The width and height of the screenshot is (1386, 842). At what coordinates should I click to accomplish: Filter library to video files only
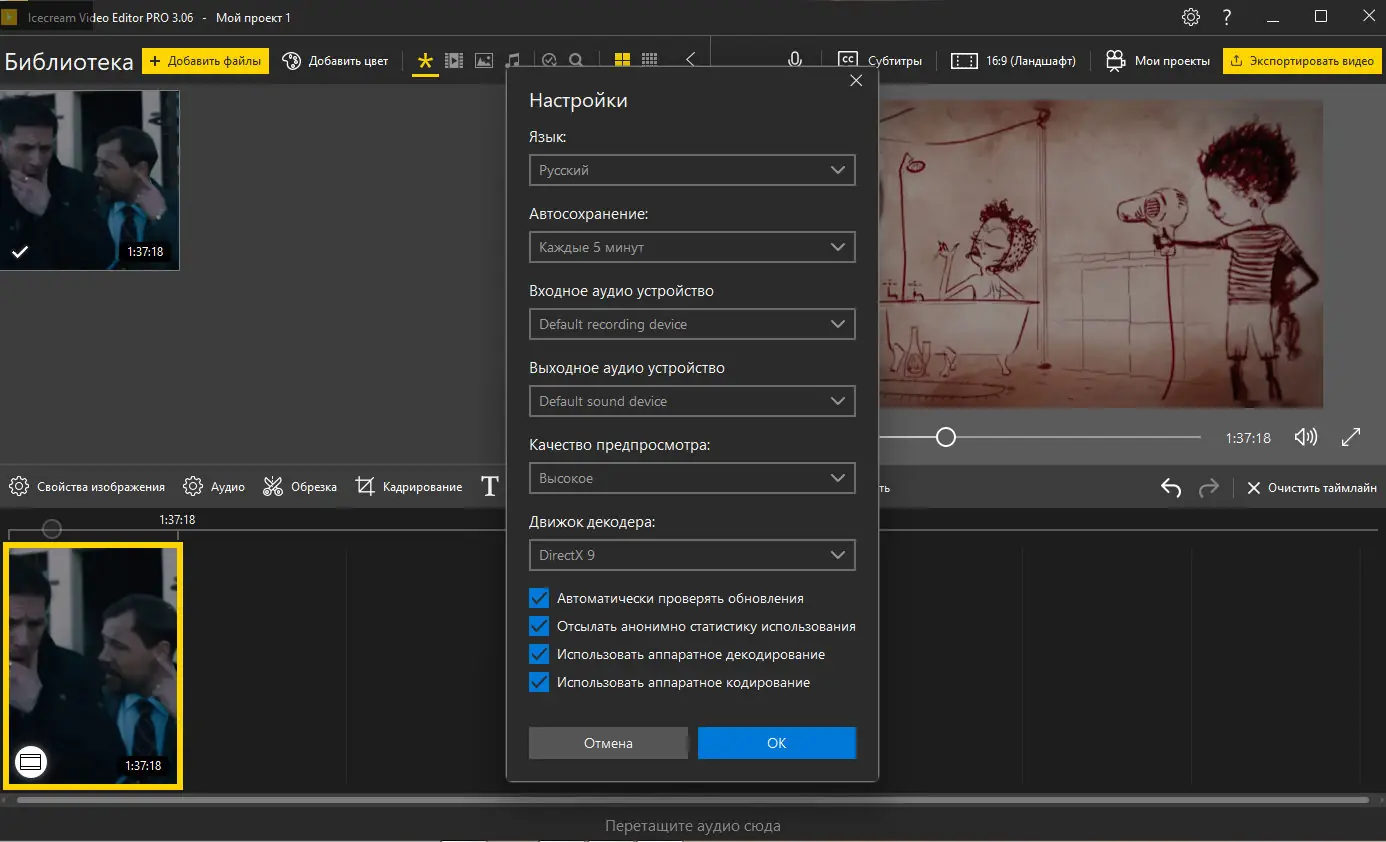(x=454, y=61)
